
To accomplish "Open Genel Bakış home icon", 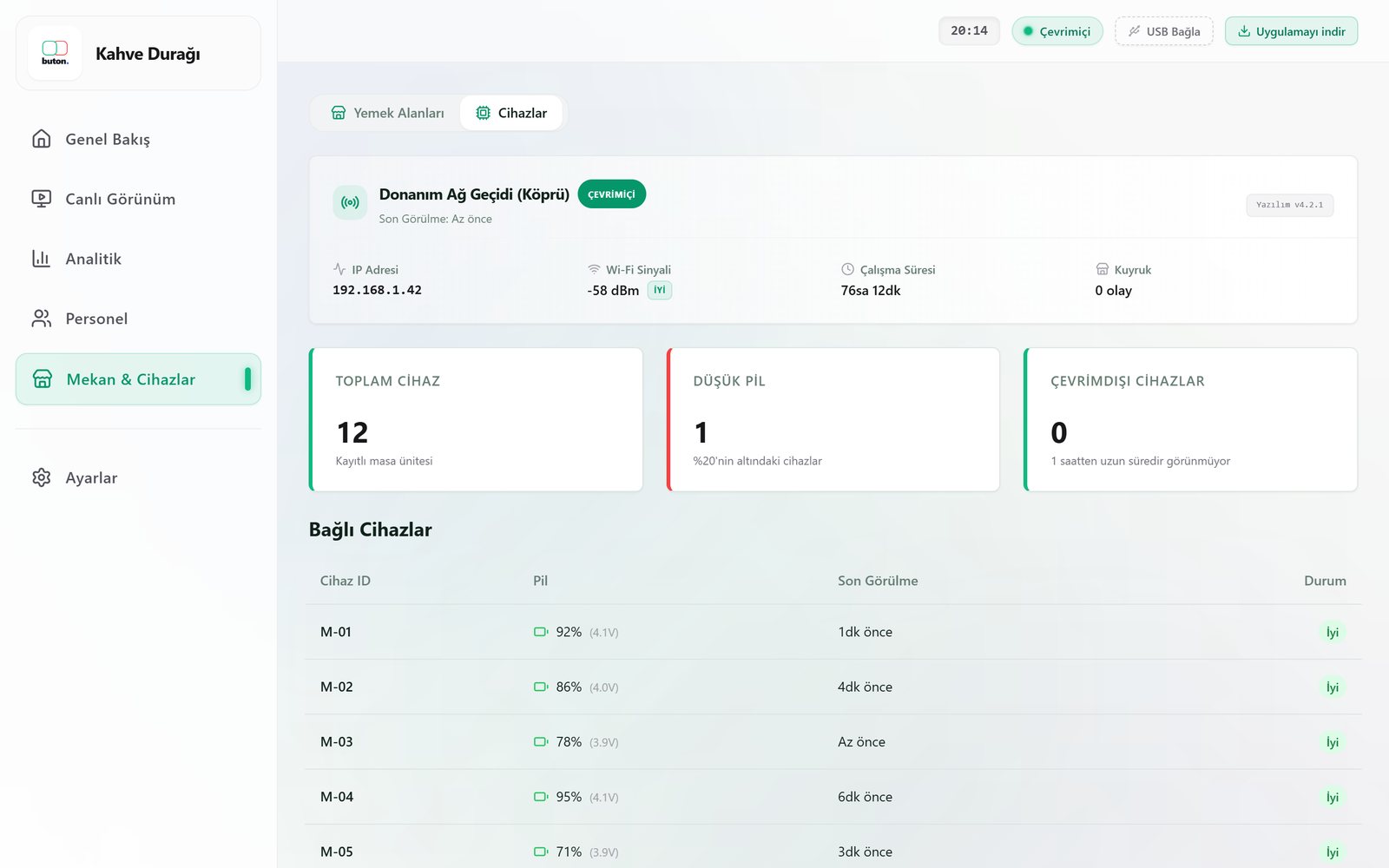I will pos(42,139).
